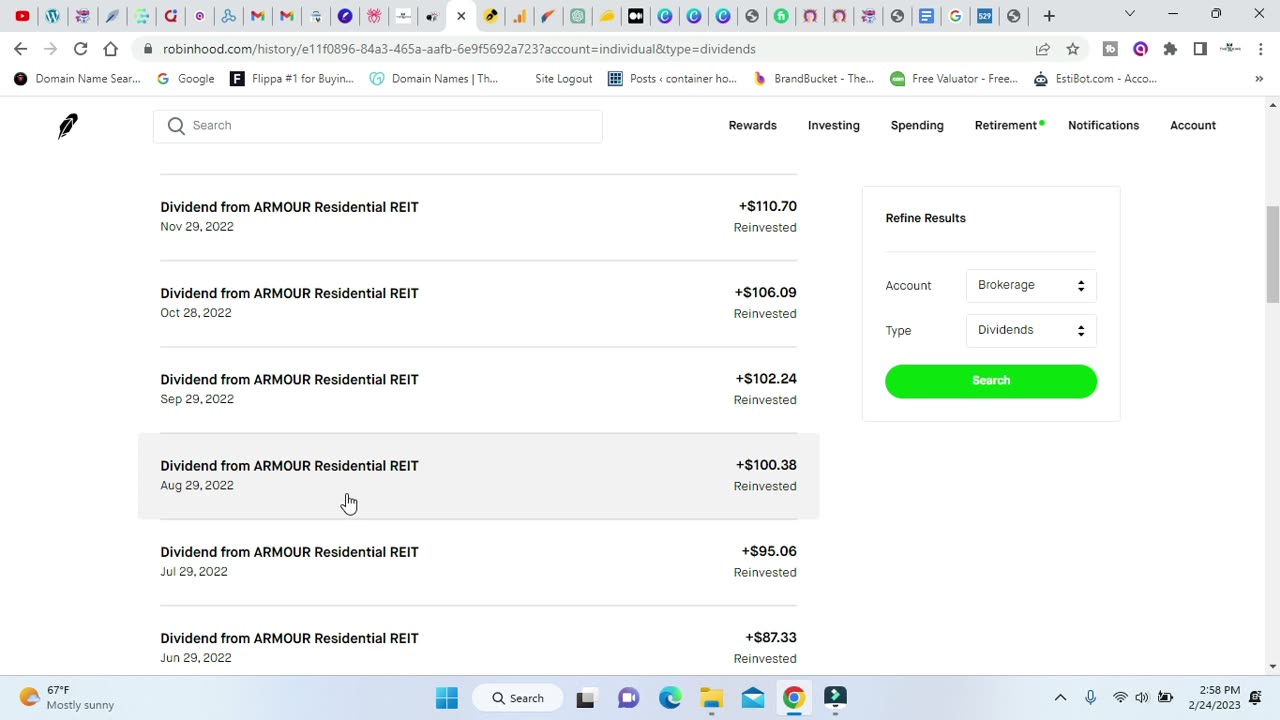The height and width of the screenshot is (720, 1280).
Task: Click the Chrome icon on the taskbar
Action: pos(794,698)
